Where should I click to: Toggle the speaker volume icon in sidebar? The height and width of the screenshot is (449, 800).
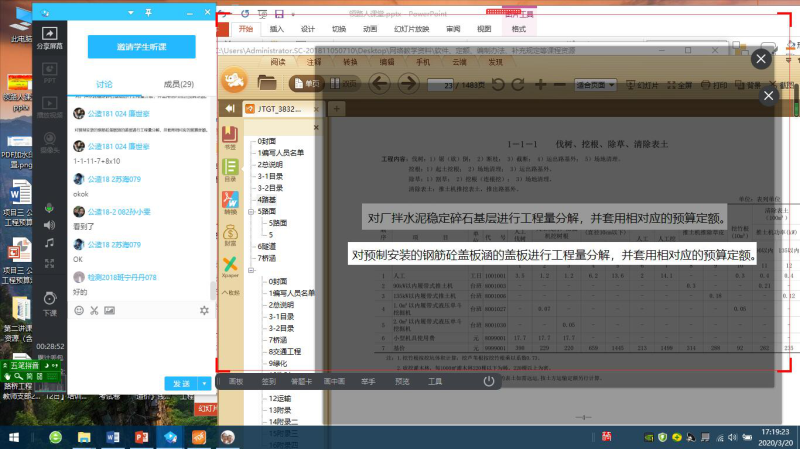pyautogui.click(x=49, y=224)
